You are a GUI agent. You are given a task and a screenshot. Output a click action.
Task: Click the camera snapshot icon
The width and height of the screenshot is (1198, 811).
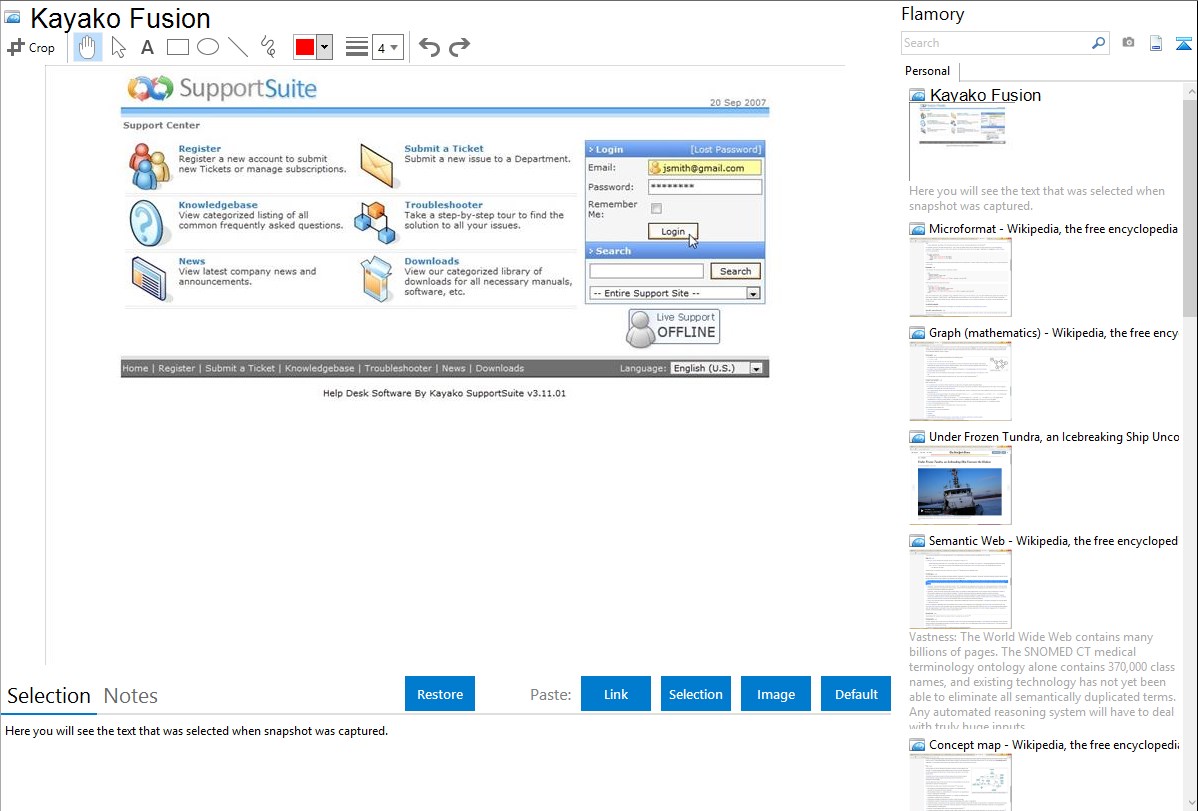pos(1128,43)
